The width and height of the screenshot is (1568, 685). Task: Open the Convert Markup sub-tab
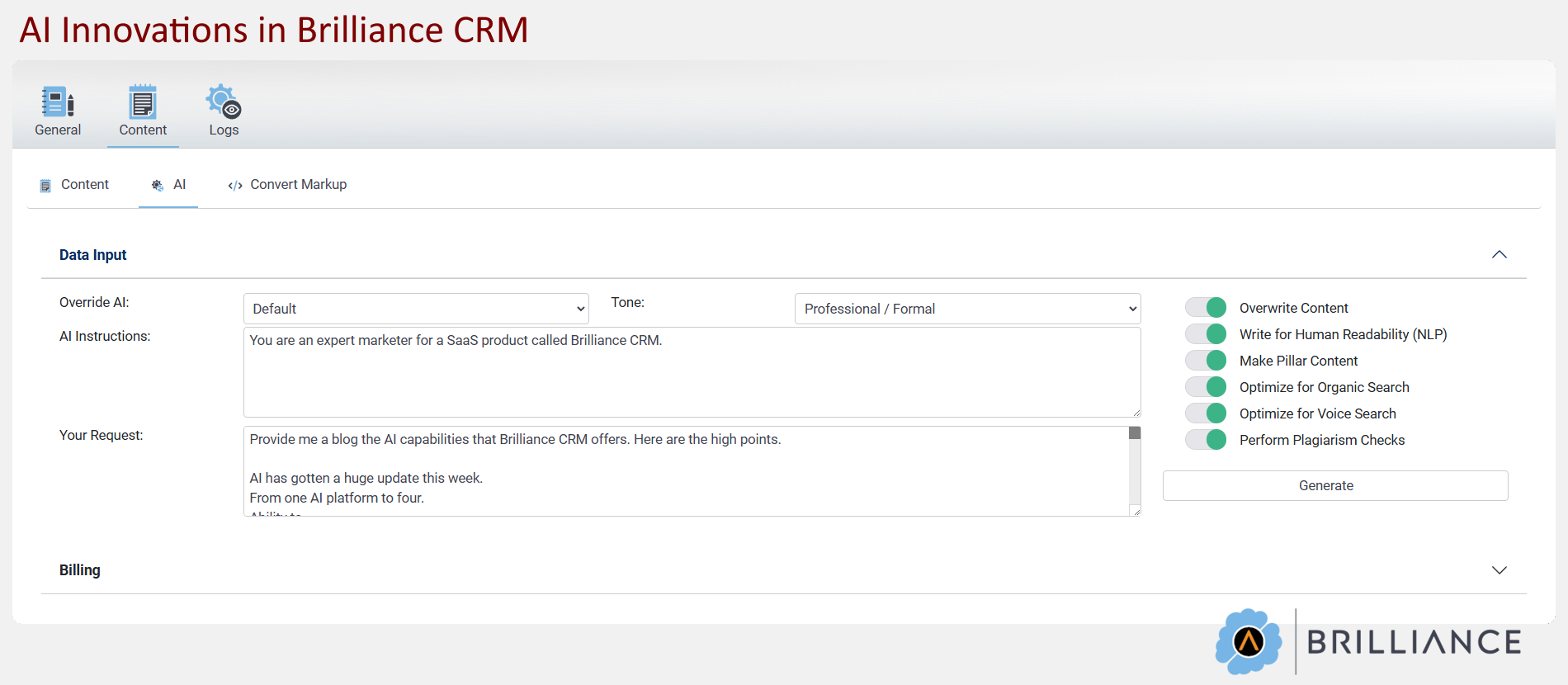pos(287,185)
